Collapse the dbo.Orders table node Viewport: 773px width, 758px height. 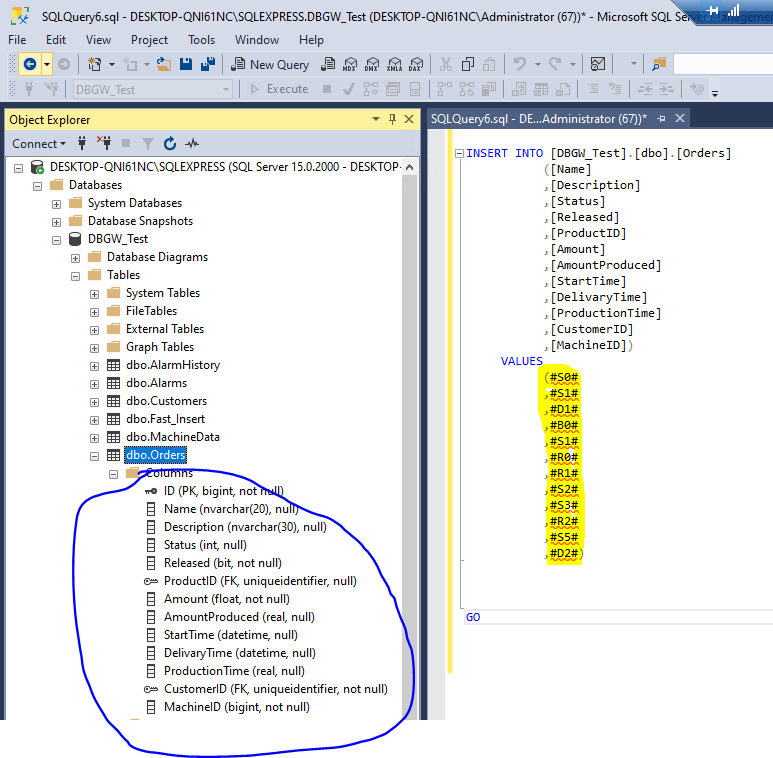click(x=94, y=455)
